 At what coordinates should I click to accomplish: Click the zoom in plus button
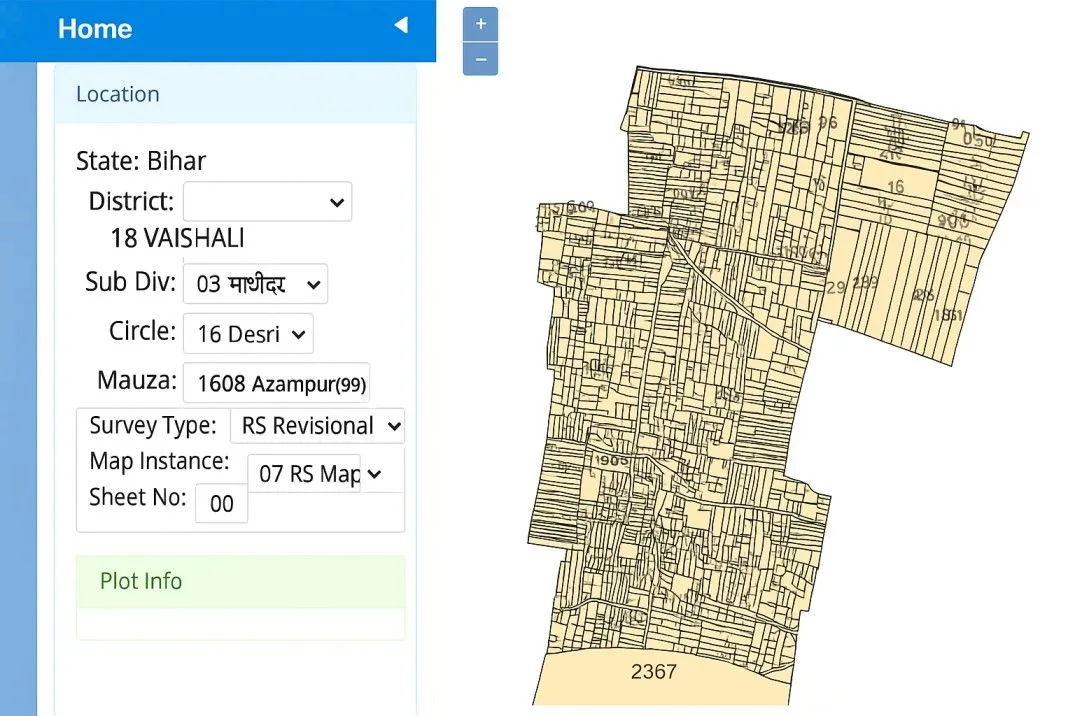coord(480,24)
